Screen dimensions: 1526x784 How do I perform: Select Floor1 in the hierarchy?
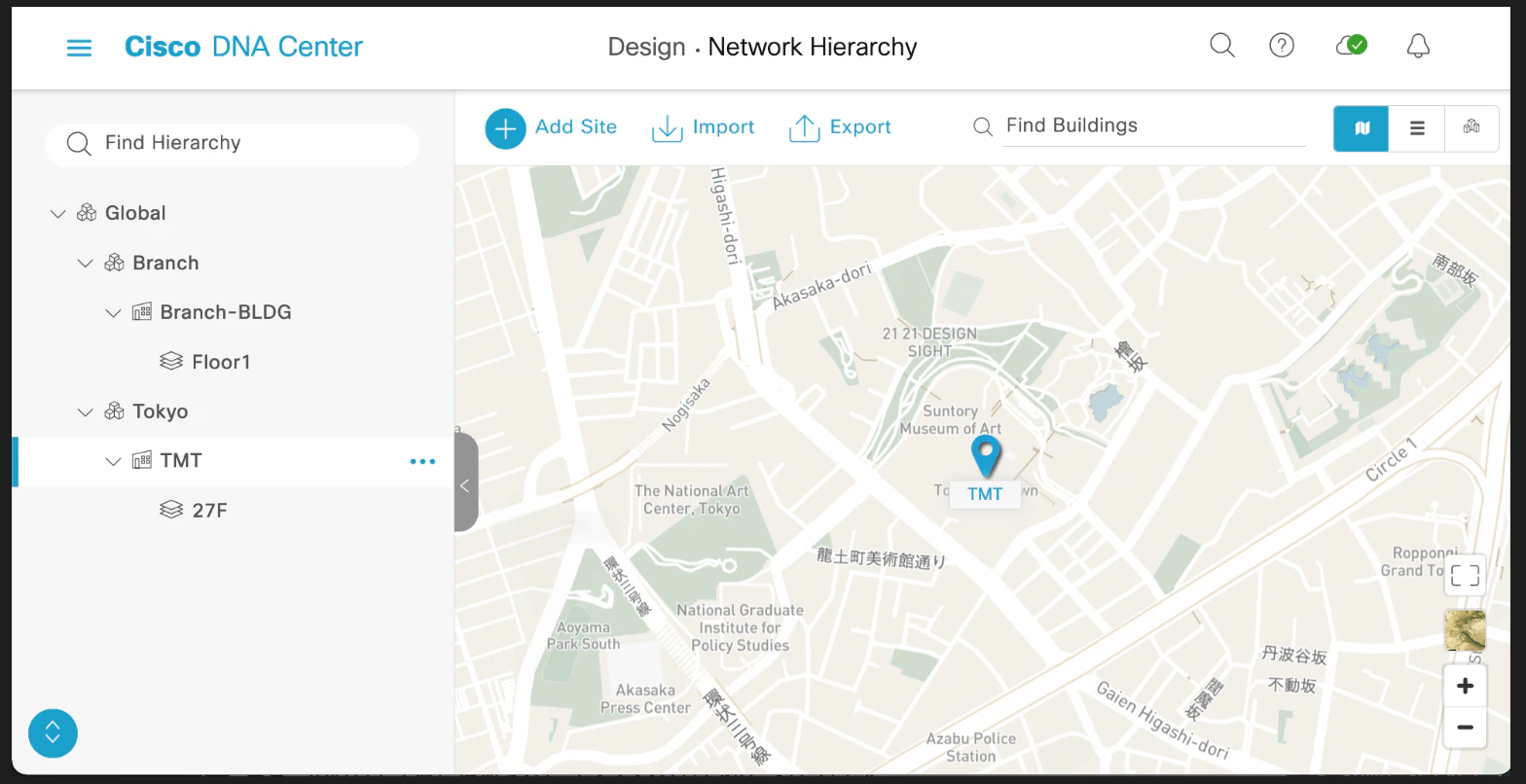221,362
